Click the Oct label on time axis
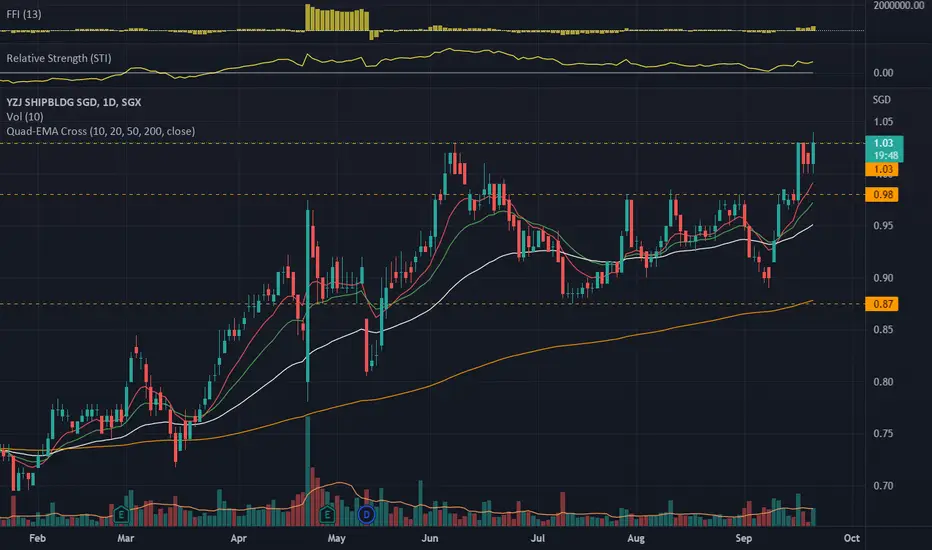Viewport: 932px width, 550px height. 852,538
